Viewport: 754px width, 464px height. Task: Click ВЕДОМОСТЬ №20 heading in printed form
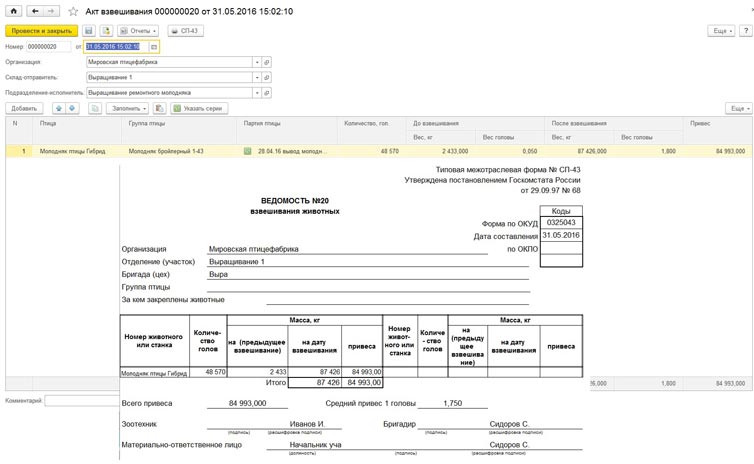pos(295,201)
